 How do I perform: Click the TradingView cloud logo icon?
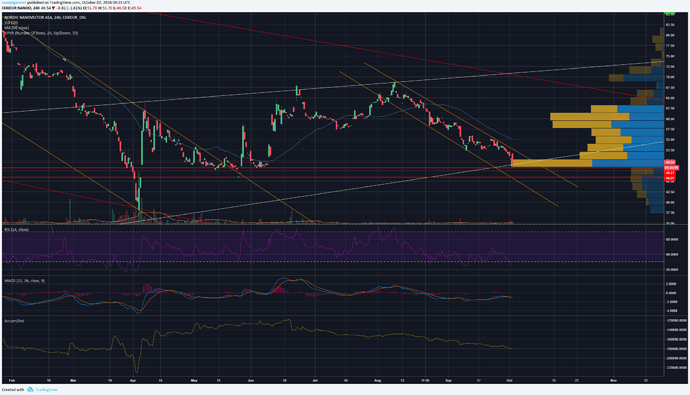(x=30, y=390)
